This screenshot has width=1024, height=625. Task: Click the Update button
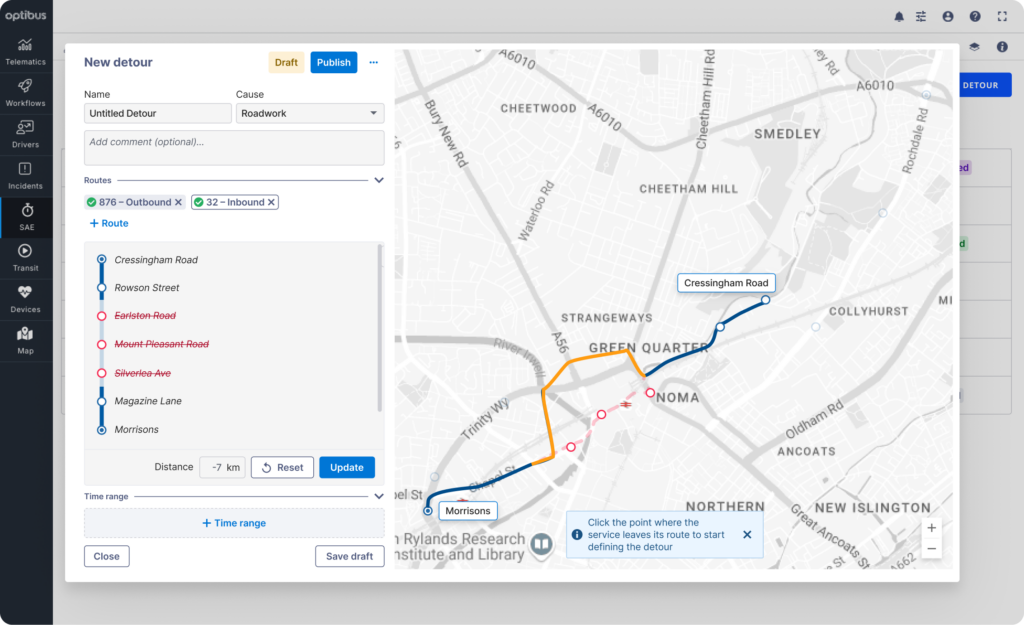click(x=347, y=468)
